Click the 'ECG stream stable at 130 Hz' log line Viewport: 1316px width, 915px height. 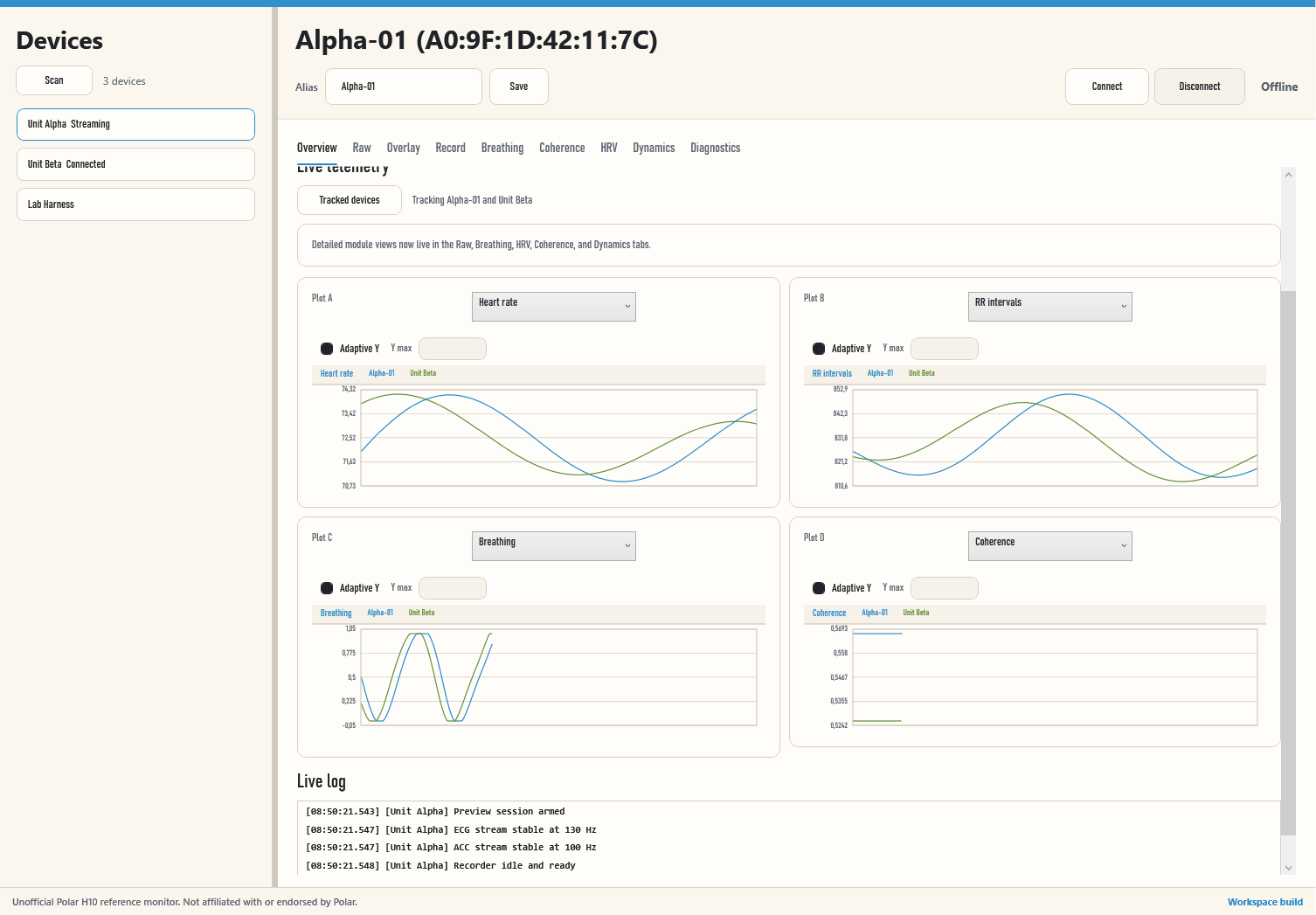[451, 830]
